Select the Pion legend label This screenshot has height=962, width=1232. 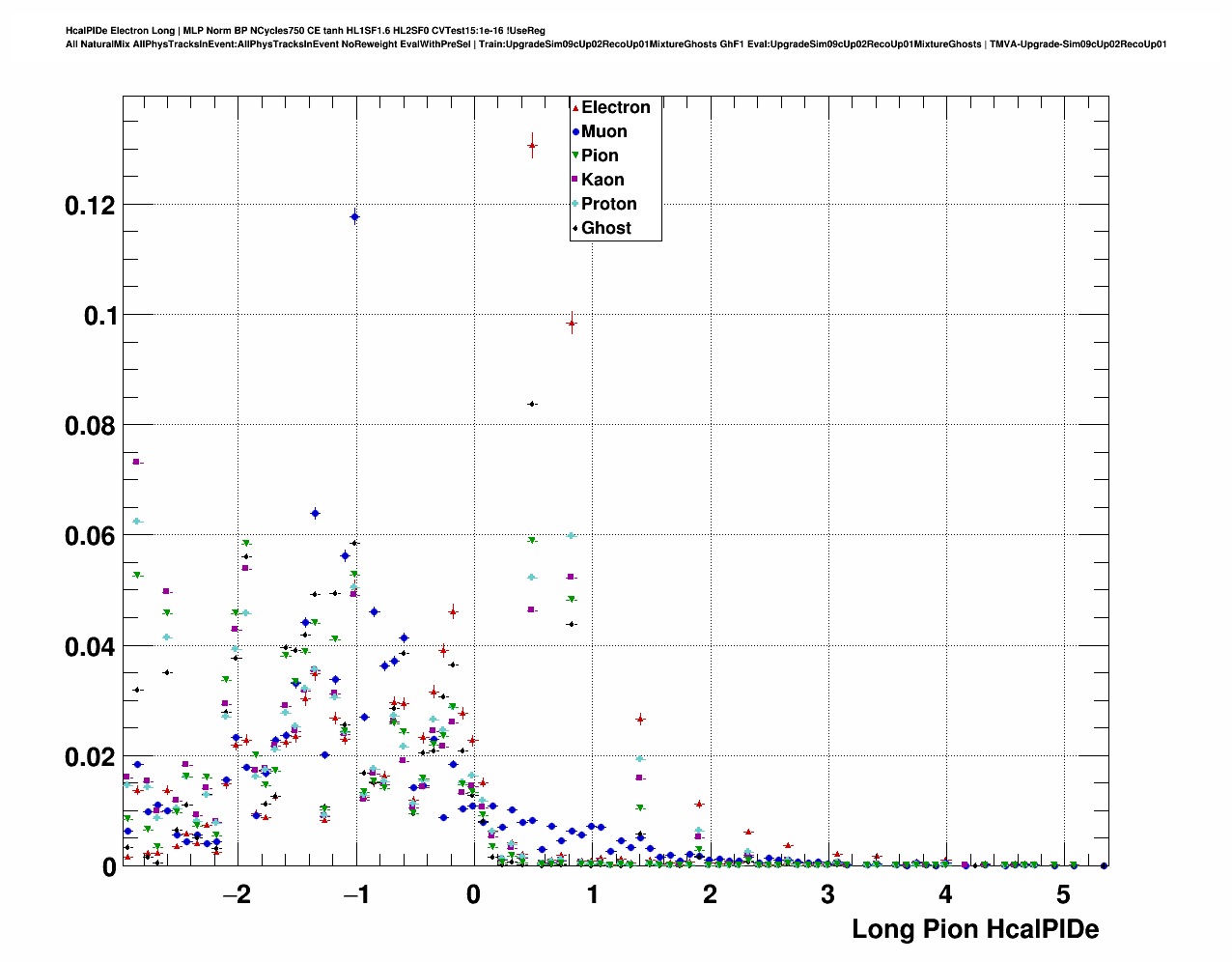(x=600, y=156)
